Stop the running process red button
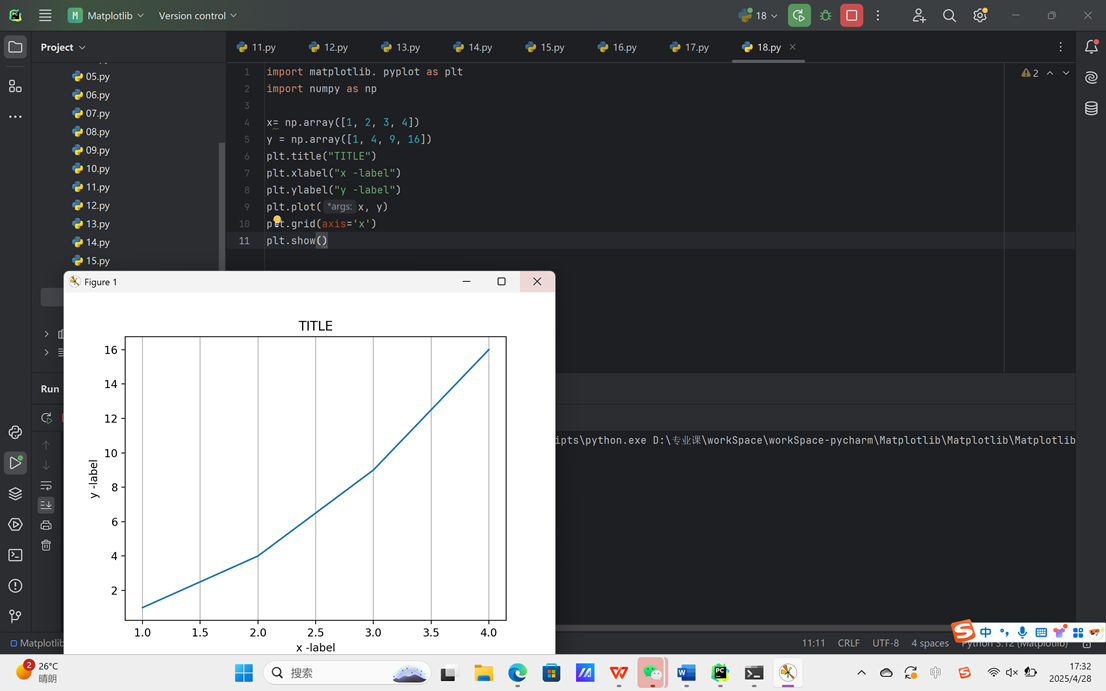The height and width of the screenshot is (691, 1106). (851, 16)
